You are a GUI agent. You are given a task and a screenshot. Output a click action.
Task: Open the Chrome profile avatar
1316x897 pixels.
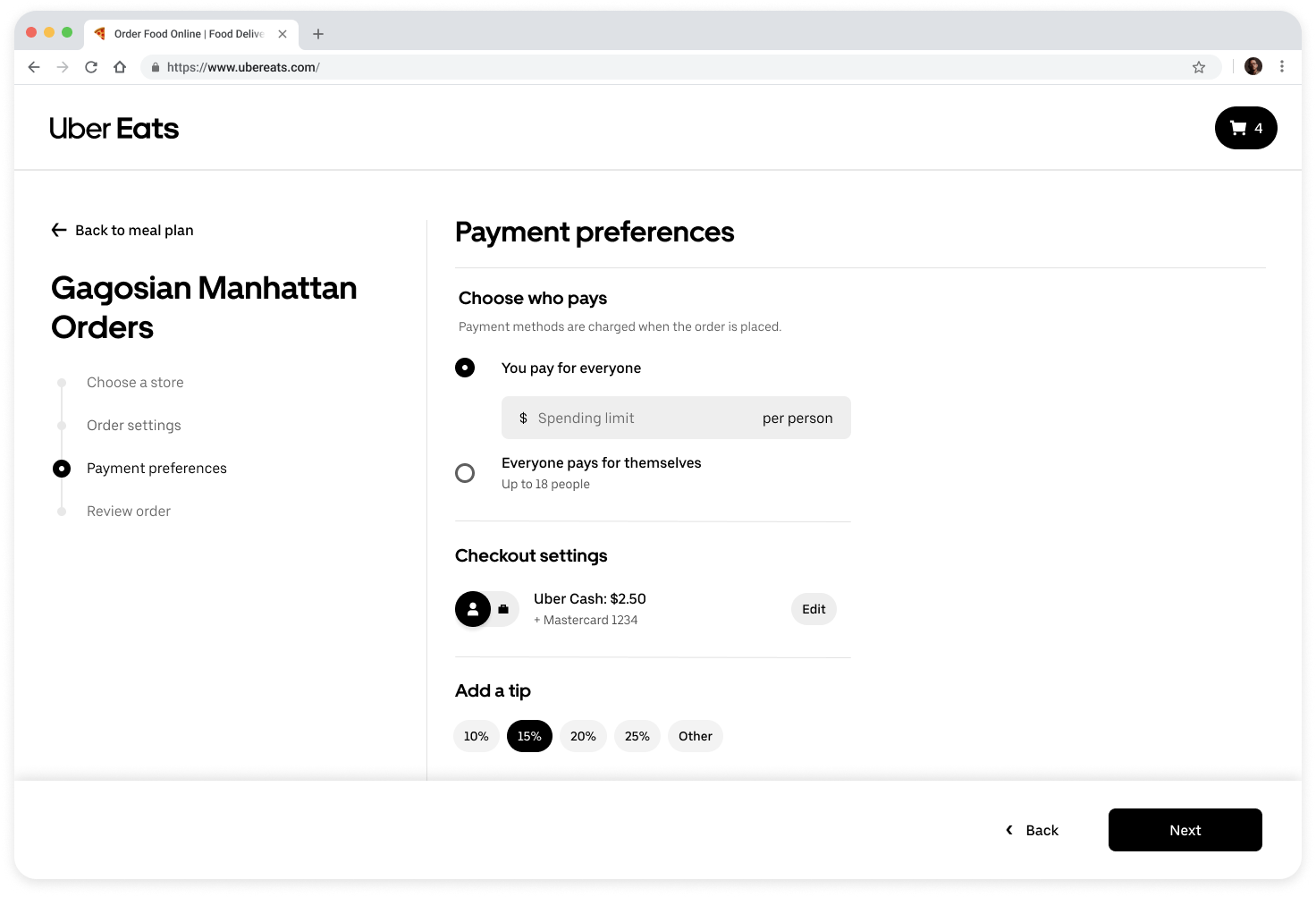pos(1253,67)
